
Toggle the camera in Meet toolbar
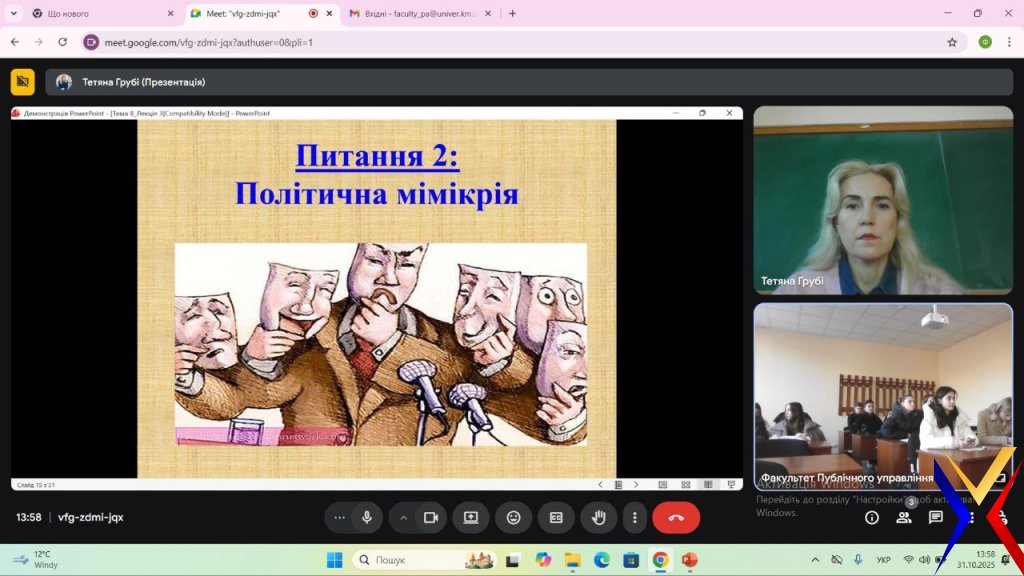[x=431, y=517]
